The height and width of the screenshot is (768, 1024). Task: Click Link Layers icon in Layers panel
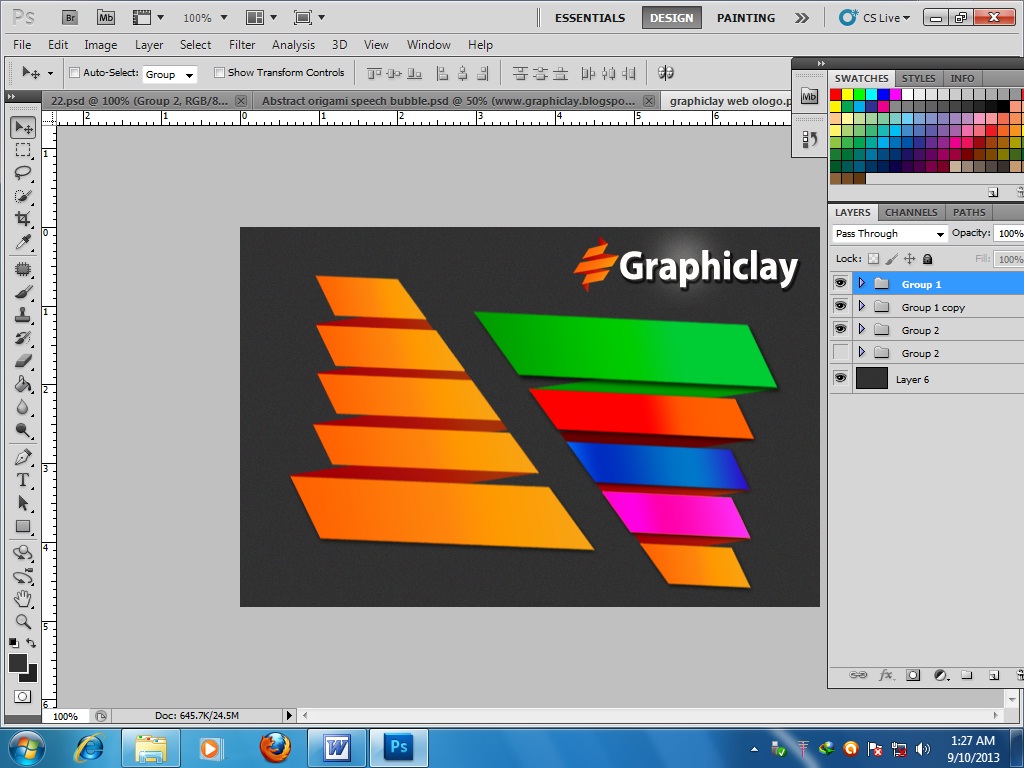pyautogui.click(x=857, y=675)
